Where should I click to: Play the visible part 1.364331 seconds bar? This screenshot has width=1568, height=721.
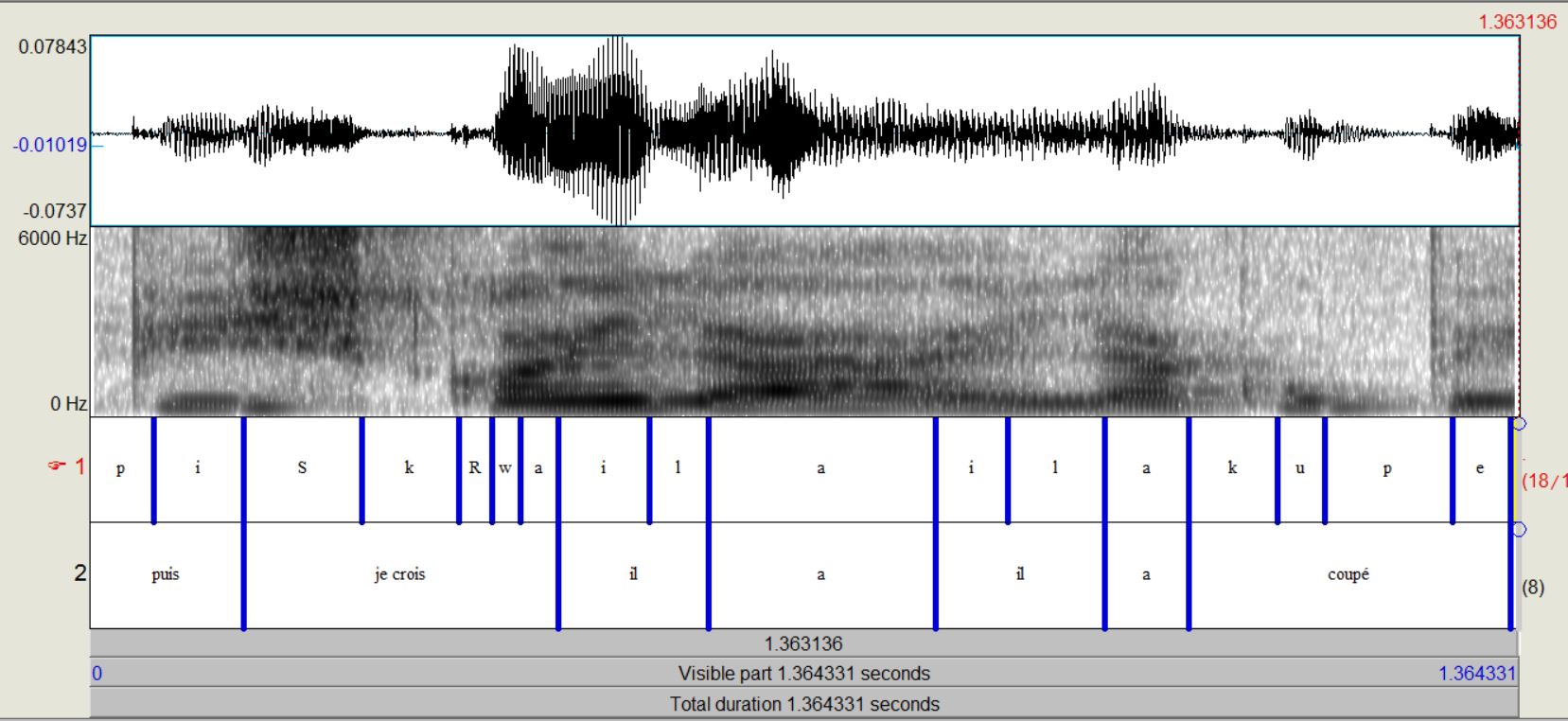point(802,674)
